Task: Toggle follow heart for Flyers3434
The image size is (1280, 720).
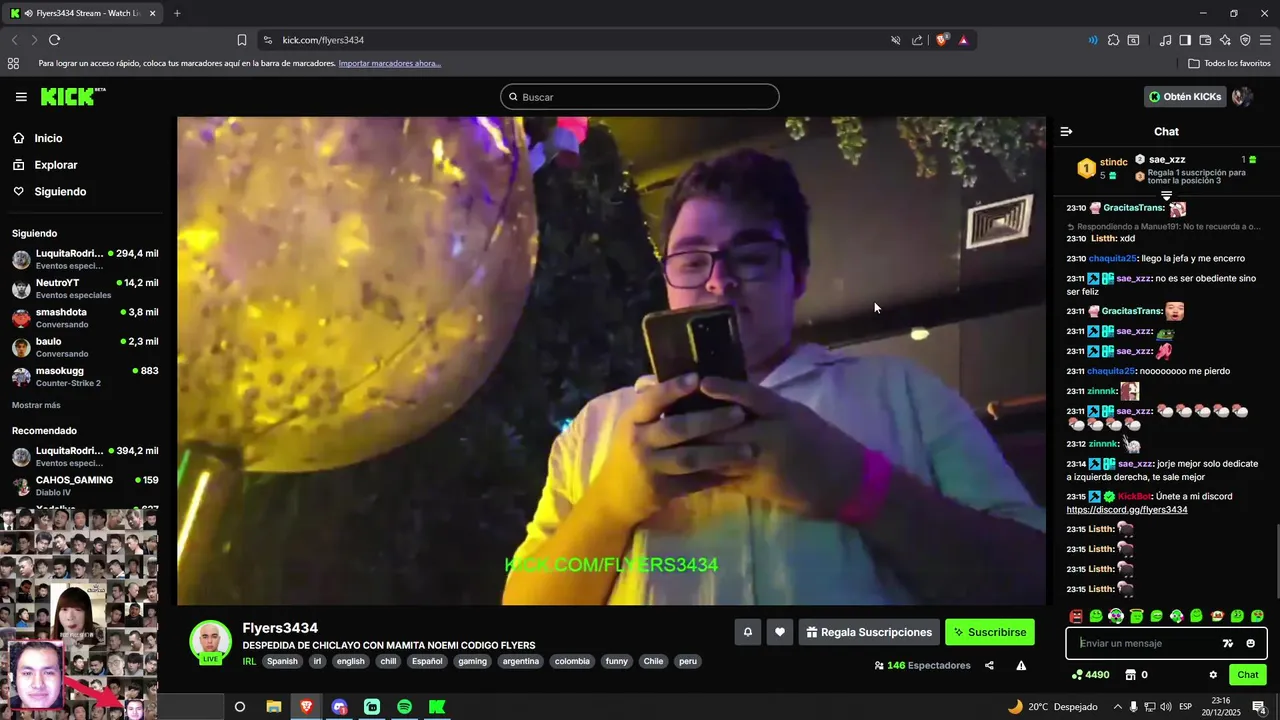Action: [780, 632]
